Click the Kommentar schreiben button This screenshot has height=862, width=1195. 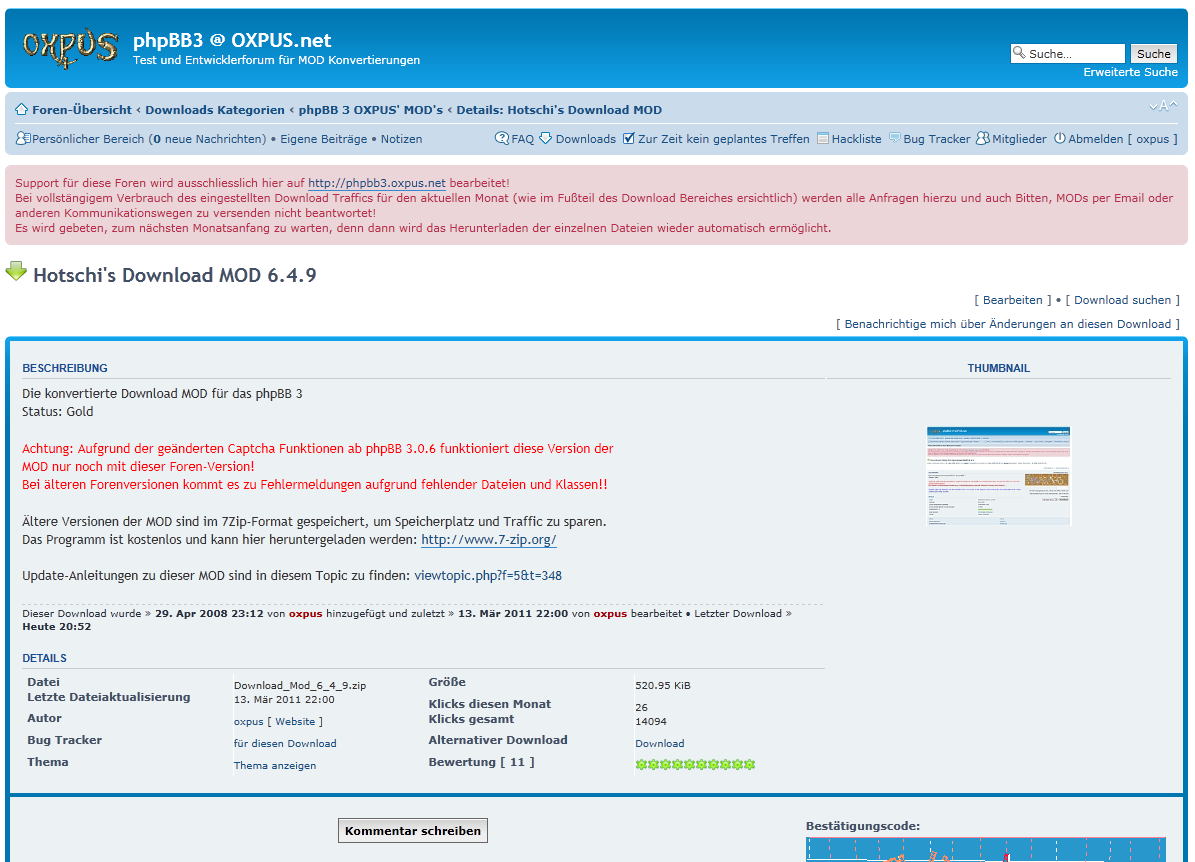[x=413, y=830]
